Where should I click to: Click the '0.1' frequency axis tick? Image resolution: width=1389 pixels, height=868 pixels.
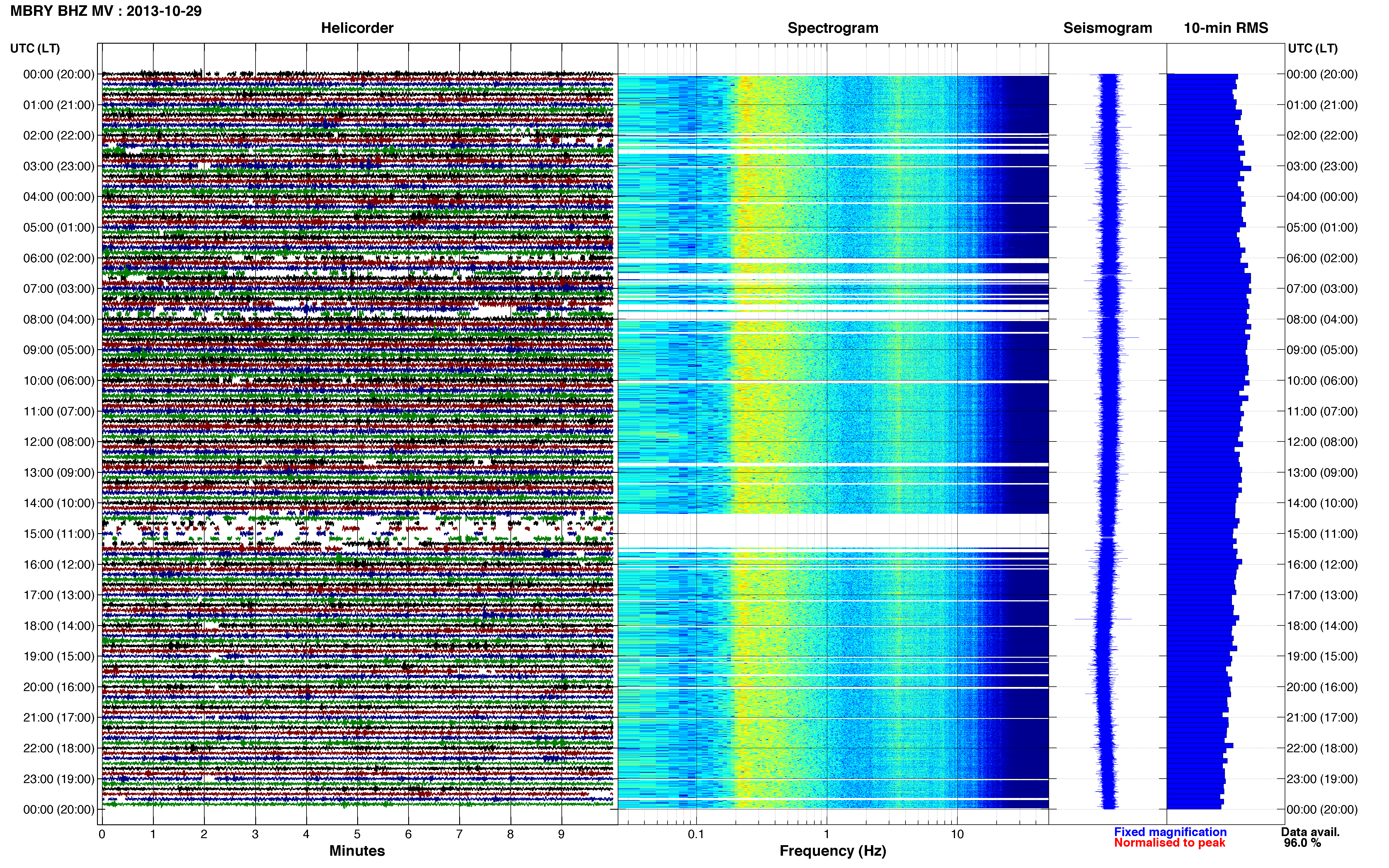click(696, 834)
